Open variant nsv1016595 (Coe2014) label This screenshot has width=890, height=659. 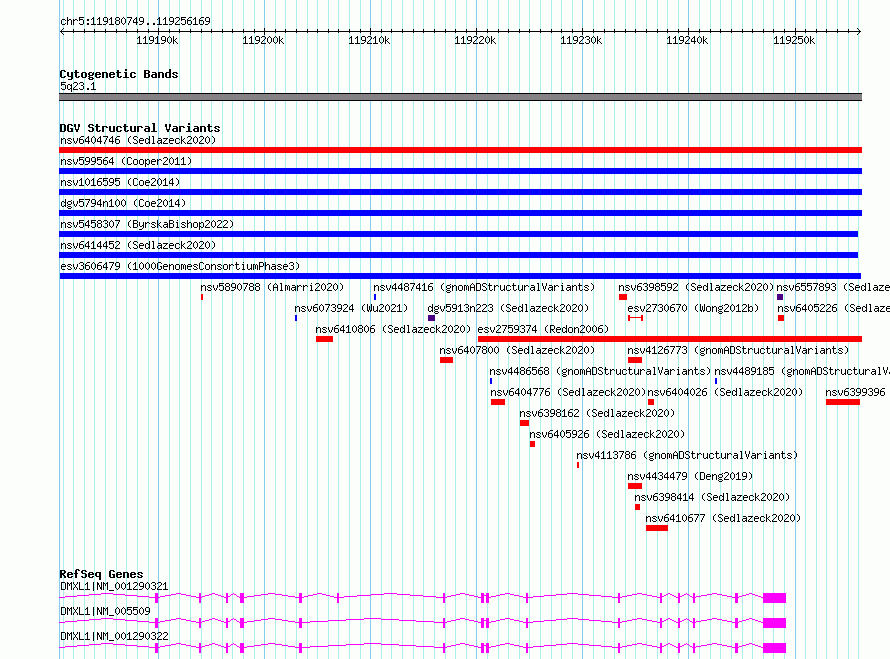[x=120, y=182]
